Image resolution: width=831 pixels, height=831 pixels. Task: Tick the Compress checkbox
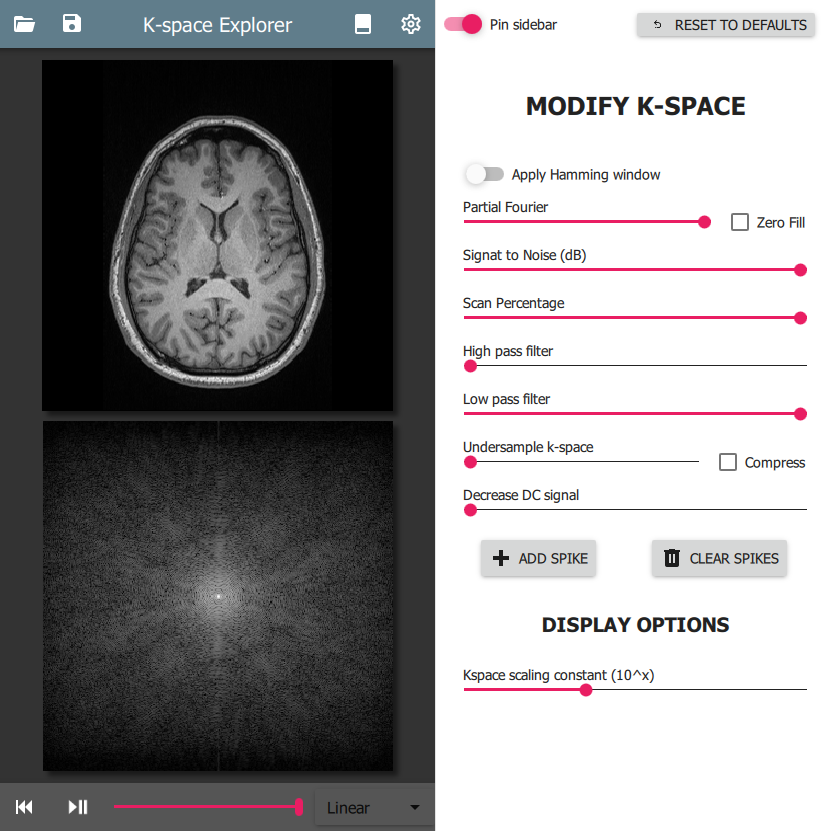[728, 462]
